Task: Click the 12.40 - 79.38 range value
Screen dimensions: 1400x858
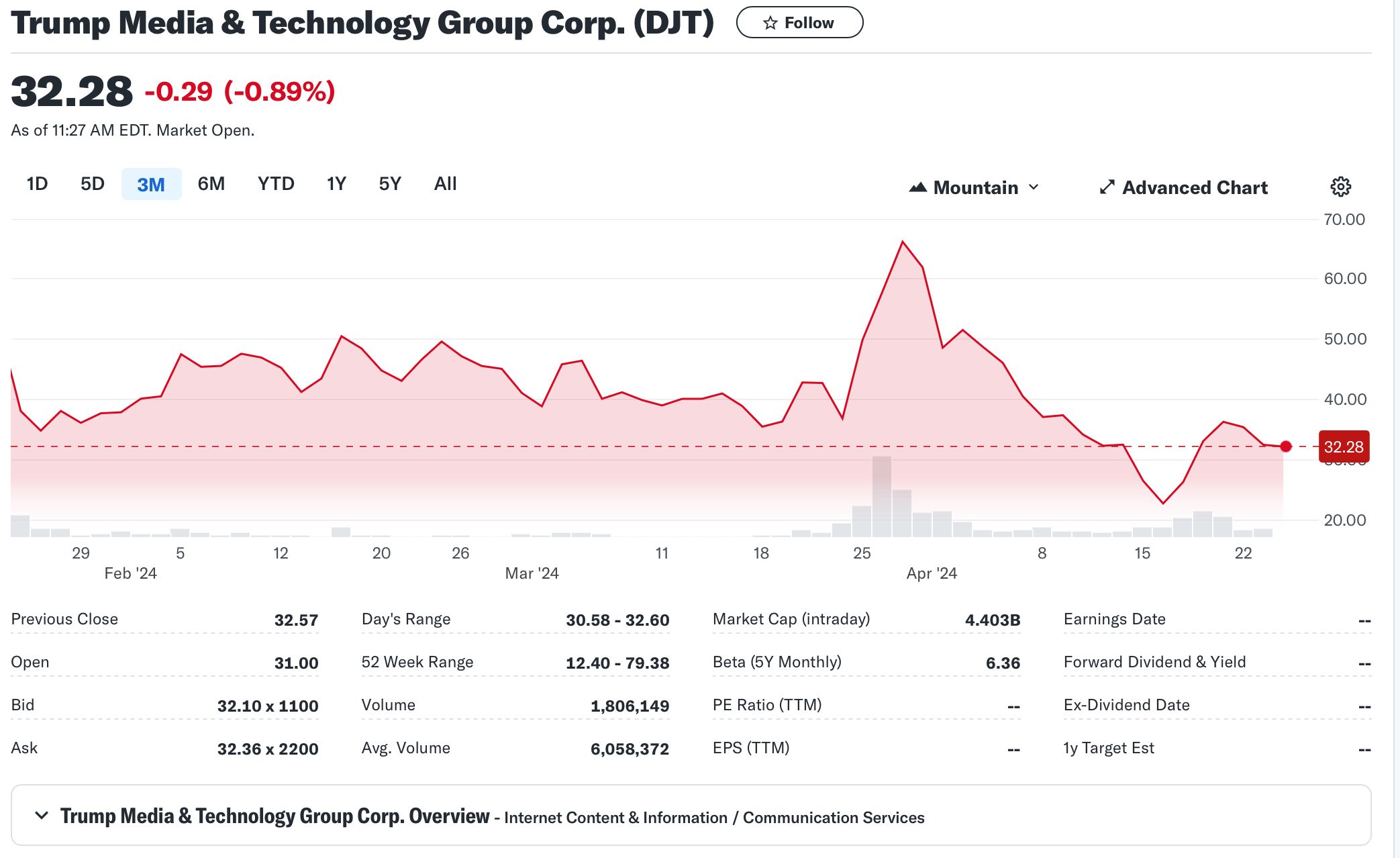Action: 617,663
